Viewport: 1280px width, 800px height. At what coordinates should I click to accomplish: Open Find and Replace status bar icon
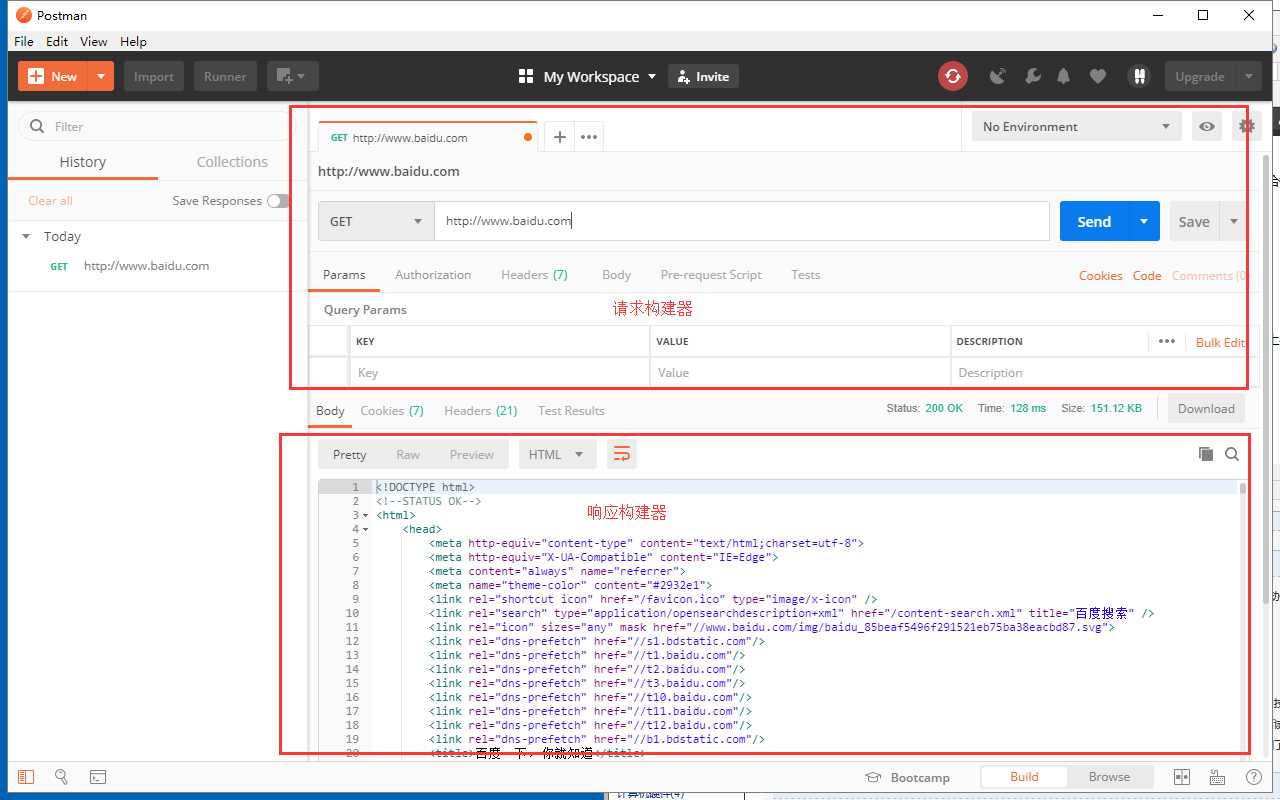(61, 776)
